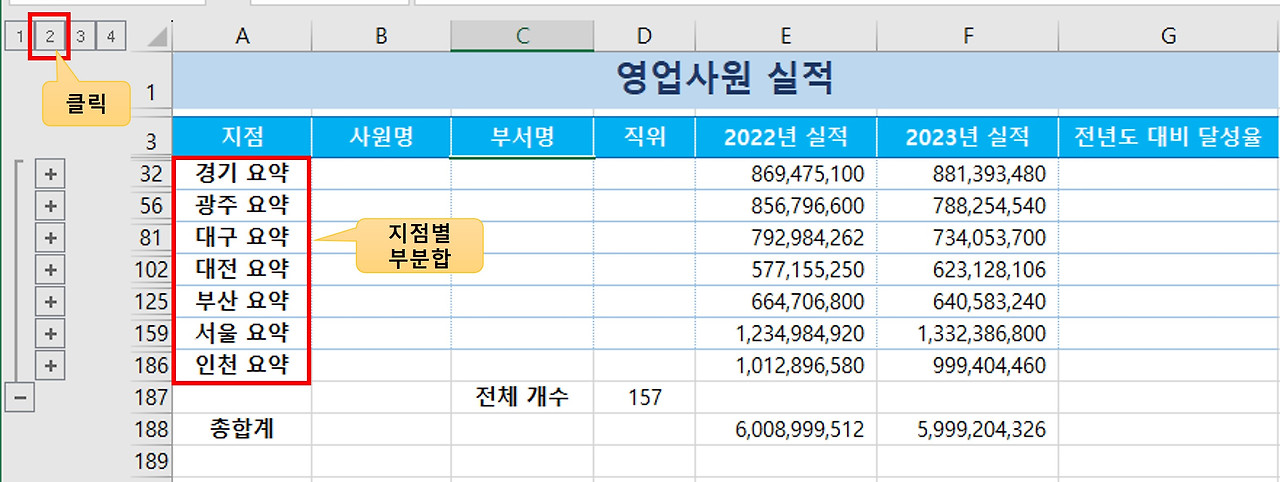Show outline level 1
The width and height of the screenshot is (1280, 482).
(18, 37)
